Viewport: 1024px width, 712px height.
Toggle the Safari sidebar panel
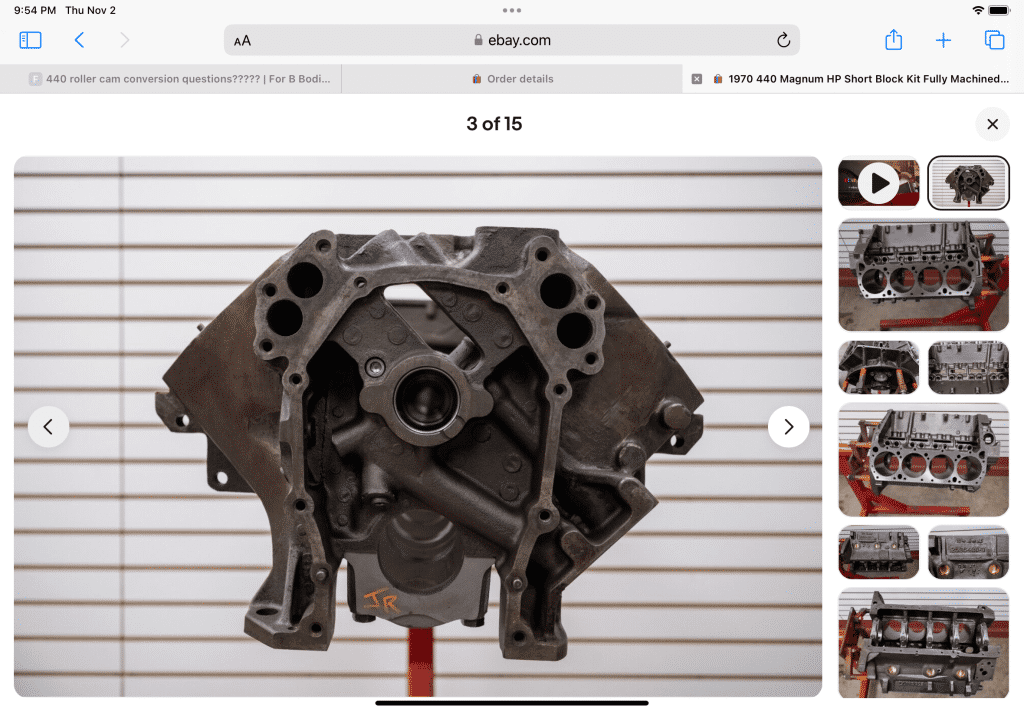tap(31, 40)
